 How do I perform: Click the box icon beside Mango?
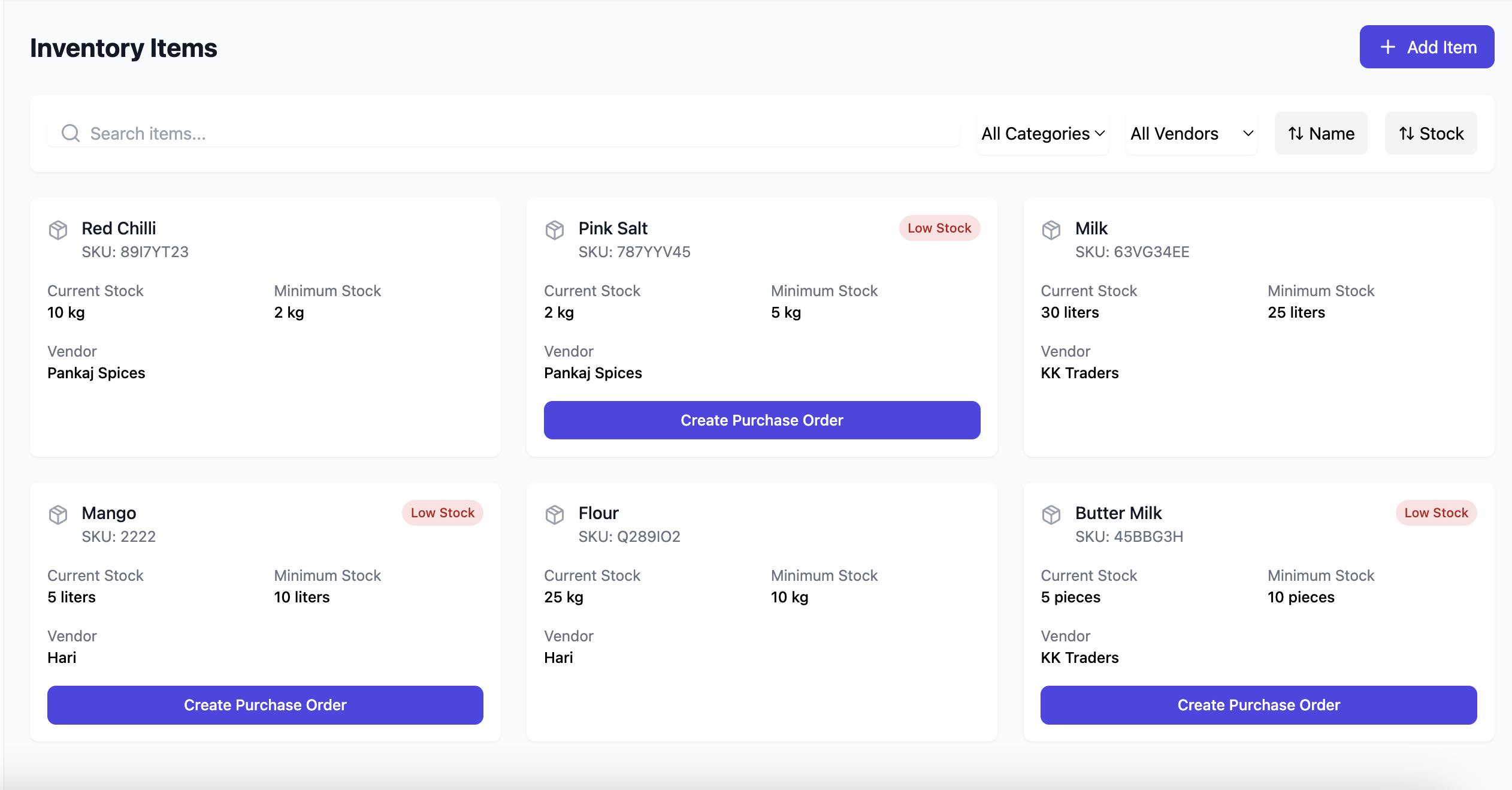point(58,515)
